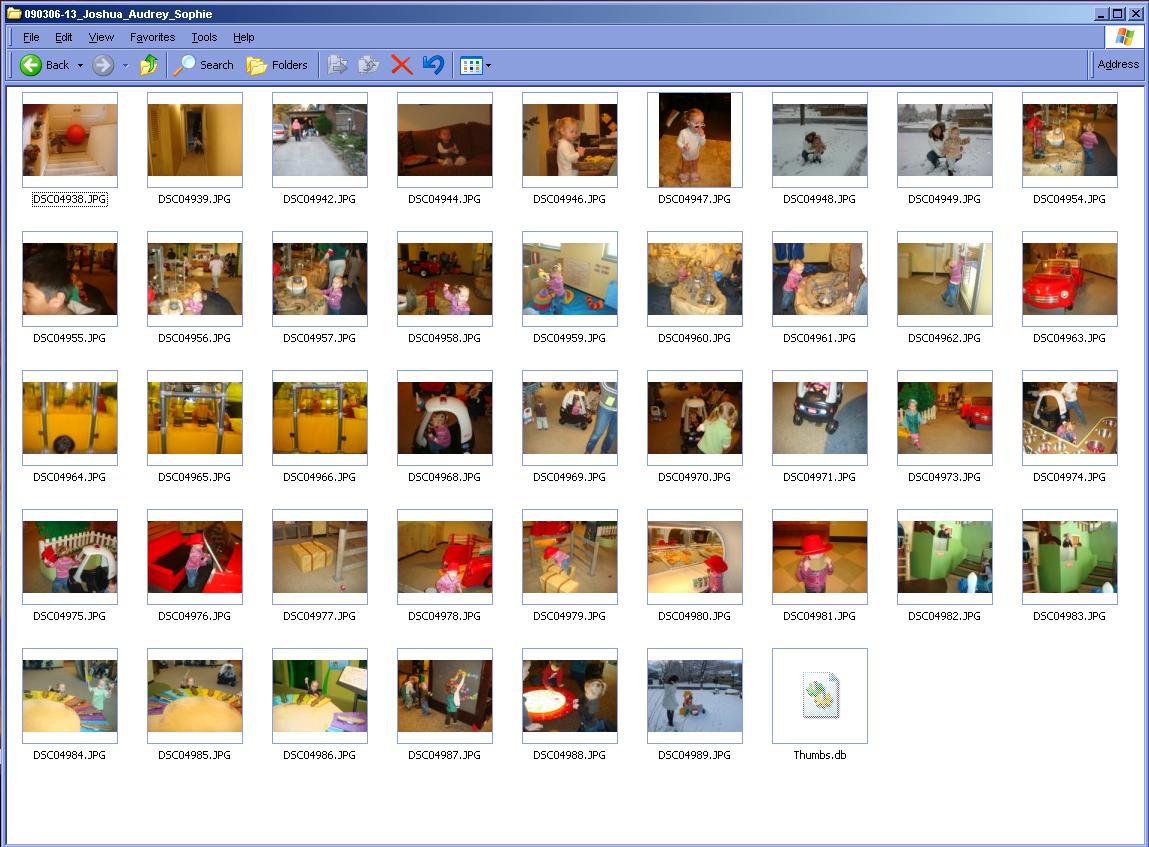Click the file name DSC04987.JPG
The width and height of the screenshot is (1149, 847).
point(444,755)
